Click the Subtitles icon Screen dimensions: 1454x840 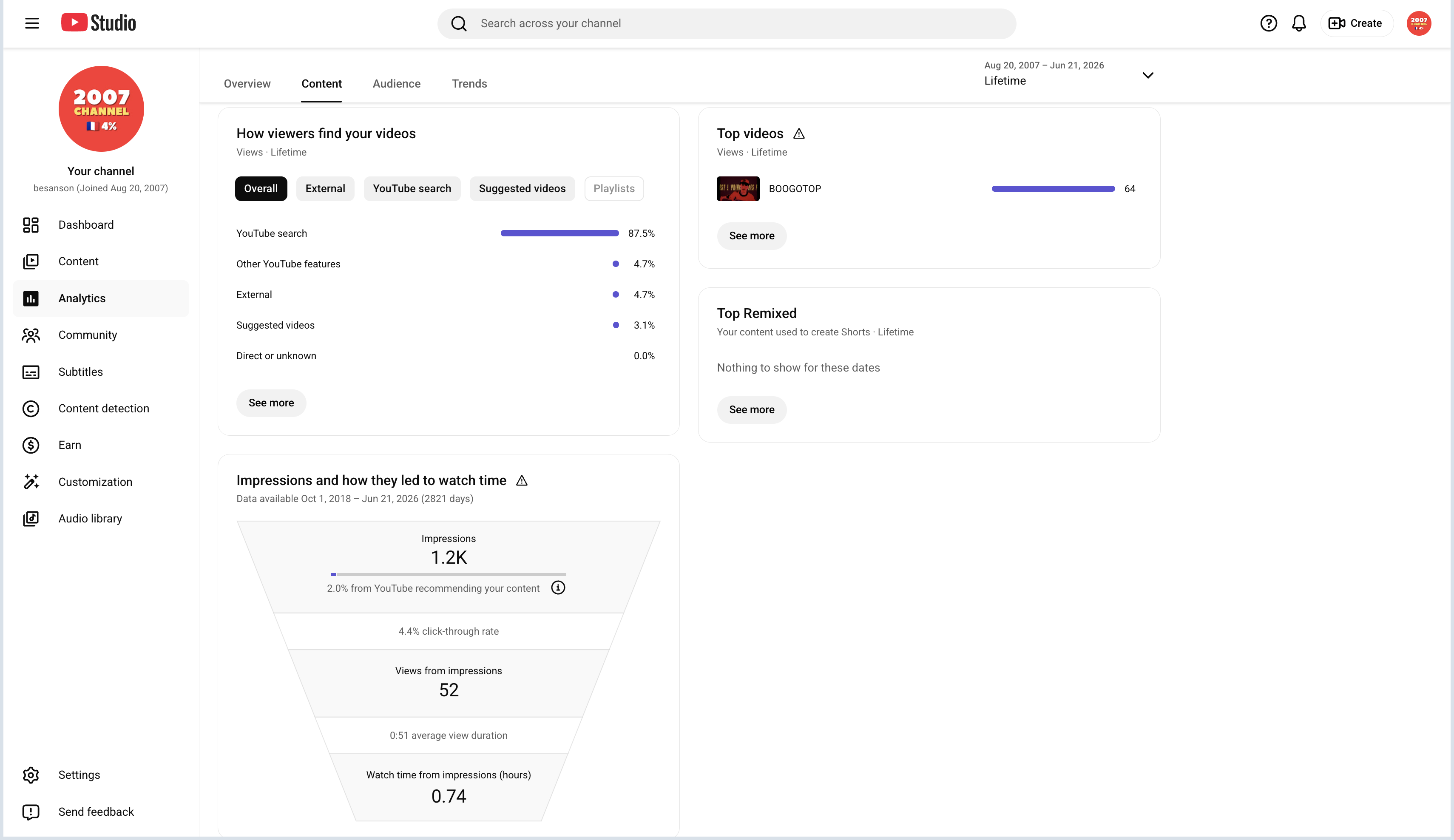(x=31, y=372)
